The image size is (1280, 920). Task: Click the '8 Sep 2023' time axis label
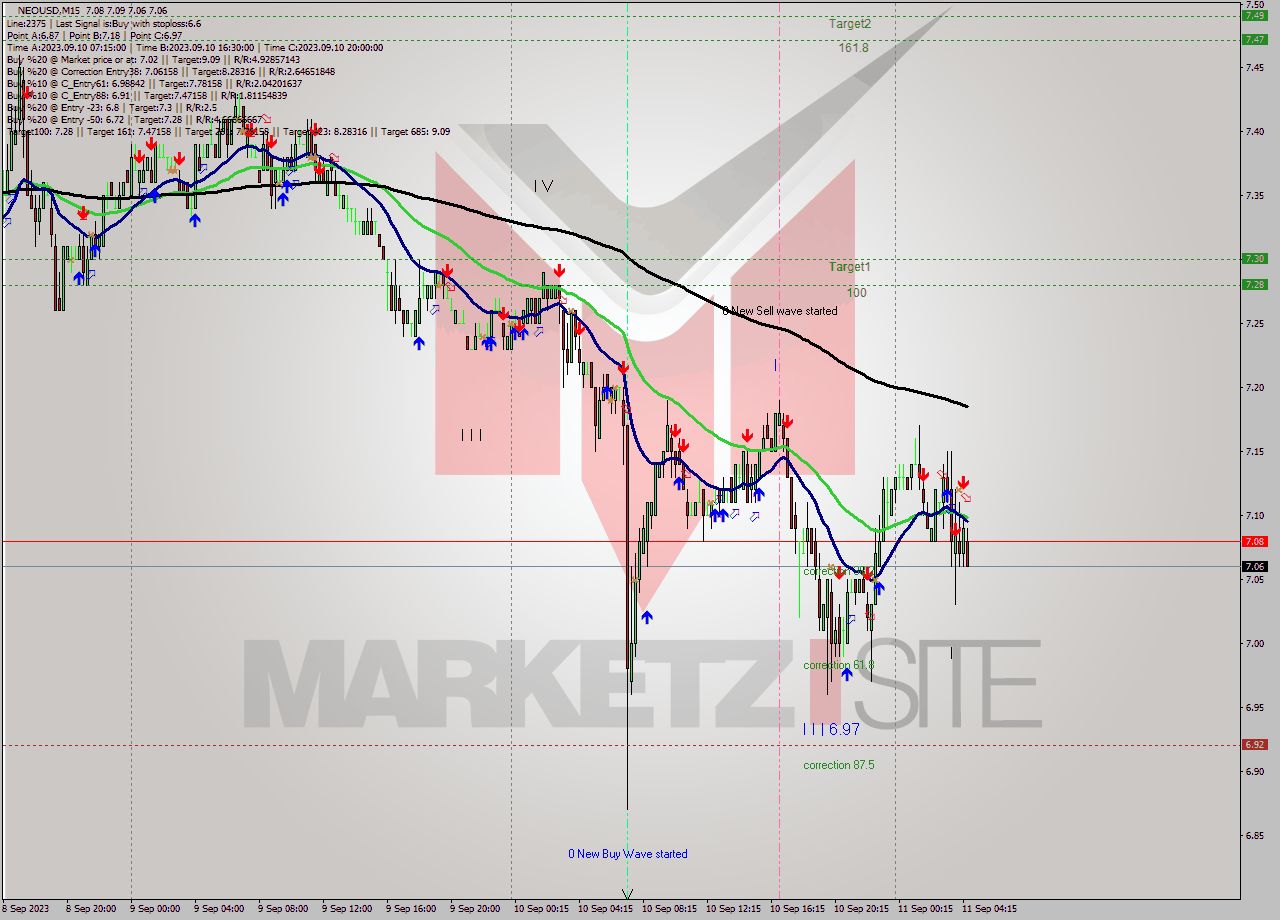coord(24,909)
